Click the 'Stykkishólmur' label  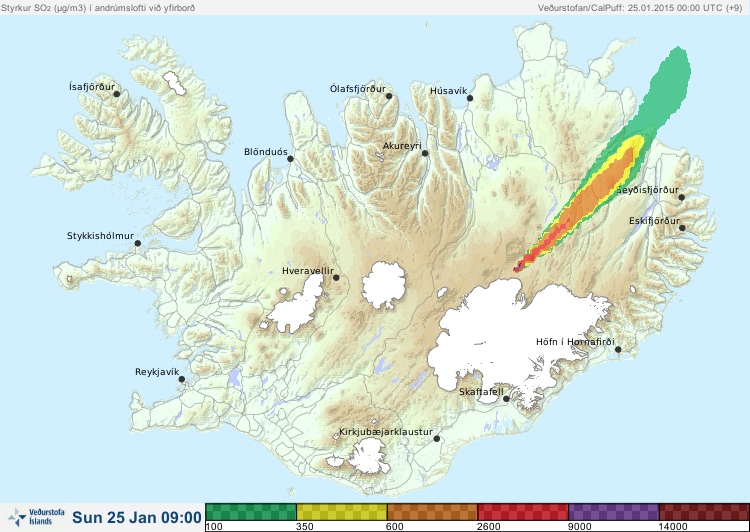(100, 236)
